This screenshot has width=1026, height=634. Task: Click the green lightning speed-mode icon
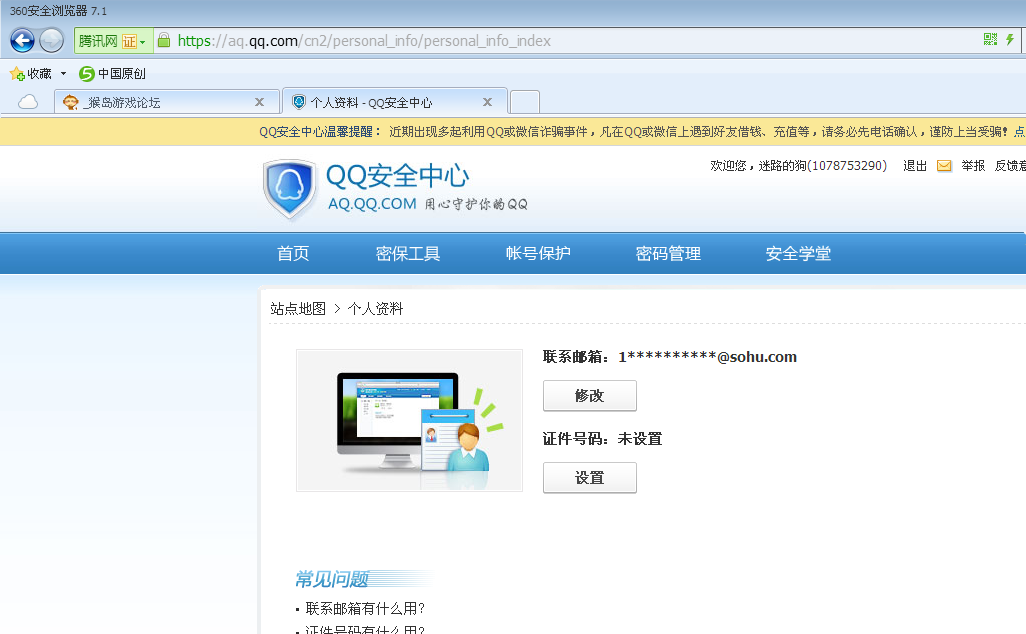point(1010,39)
